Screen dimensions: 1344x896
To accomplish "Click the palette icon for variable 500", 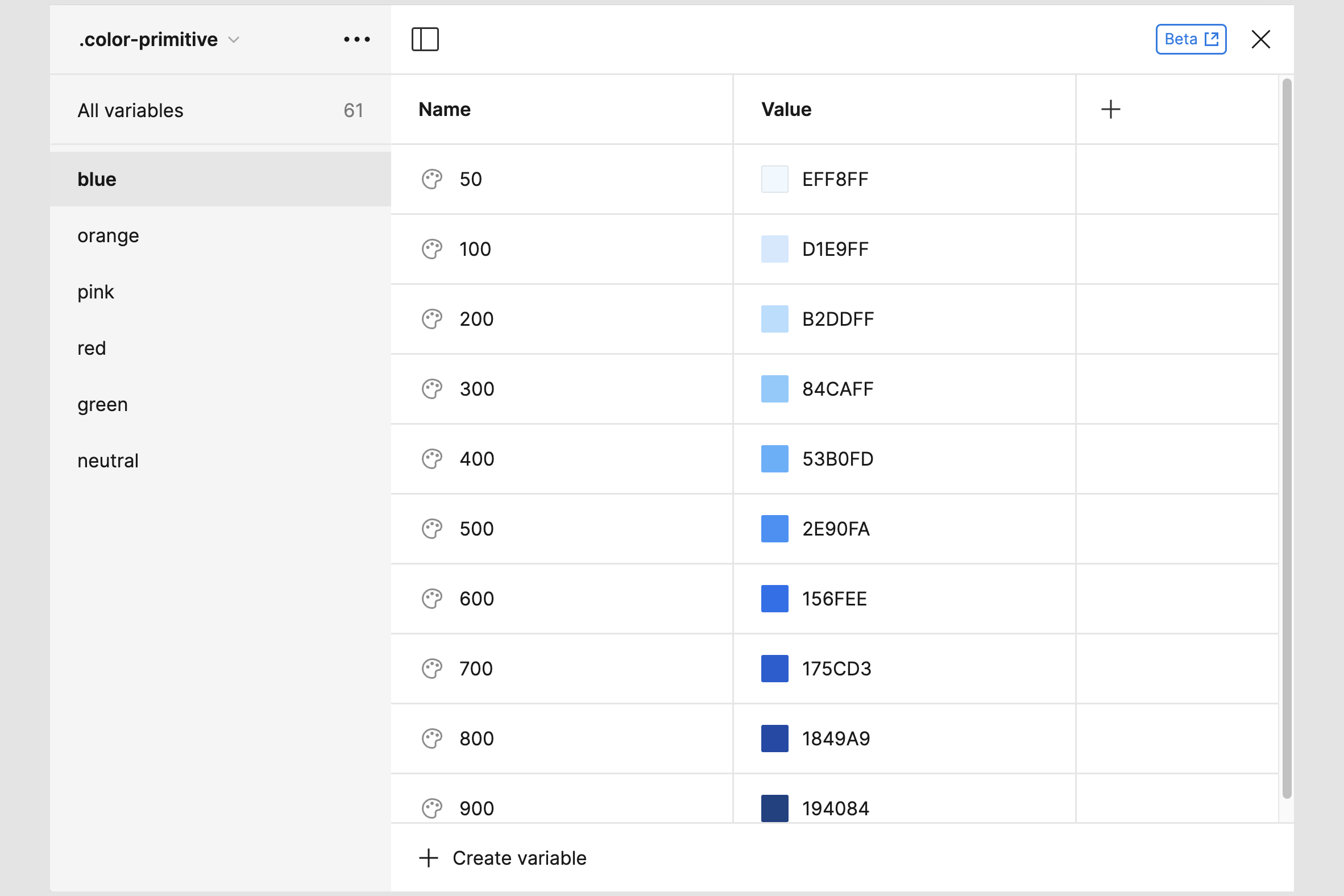I will coord(432,529).
